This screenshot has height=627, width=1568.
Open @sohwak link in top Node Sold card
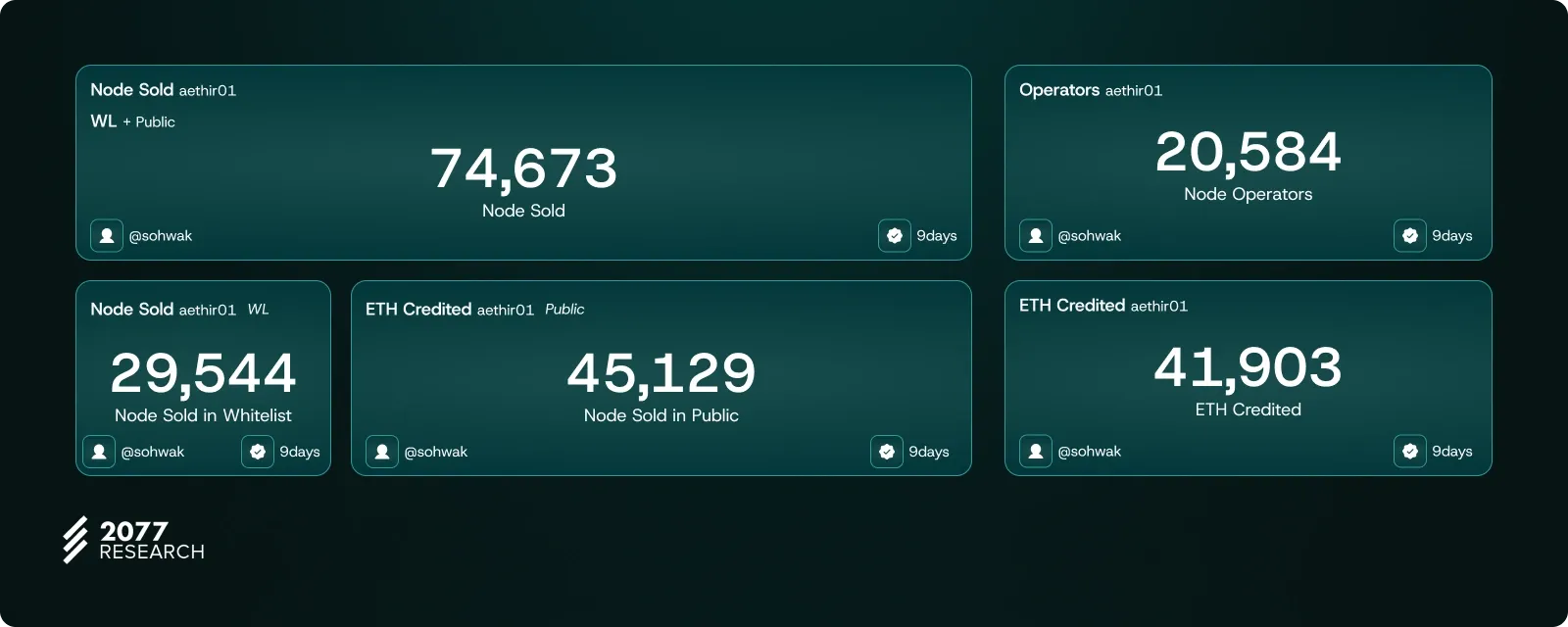(x=161, y=236)
